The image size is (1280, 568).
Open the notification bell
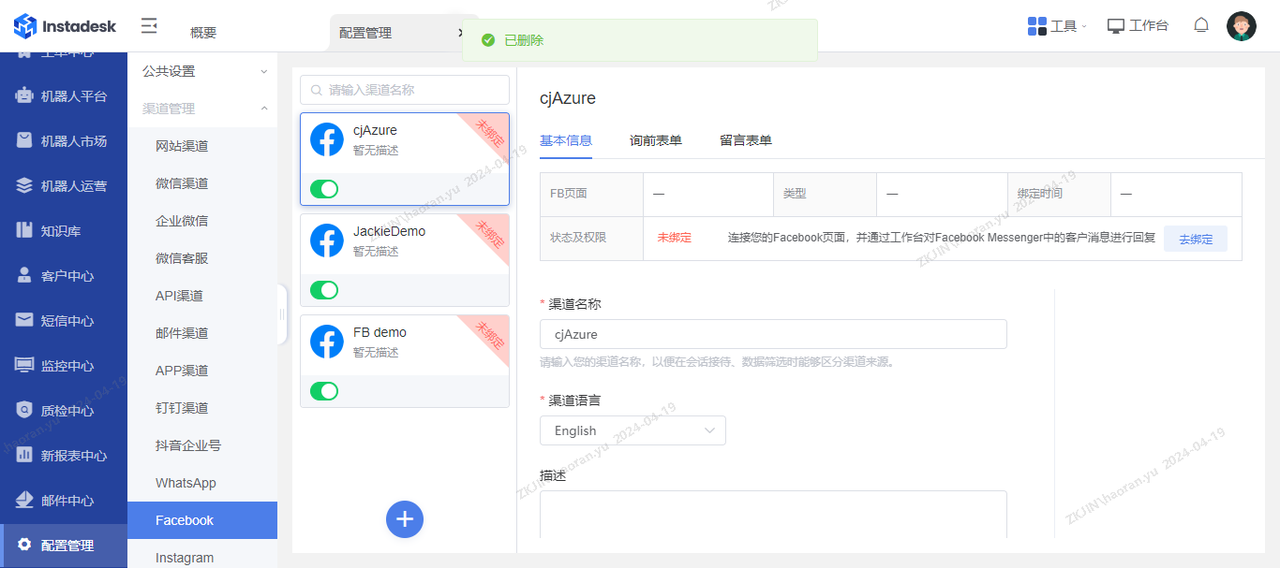1201,26
